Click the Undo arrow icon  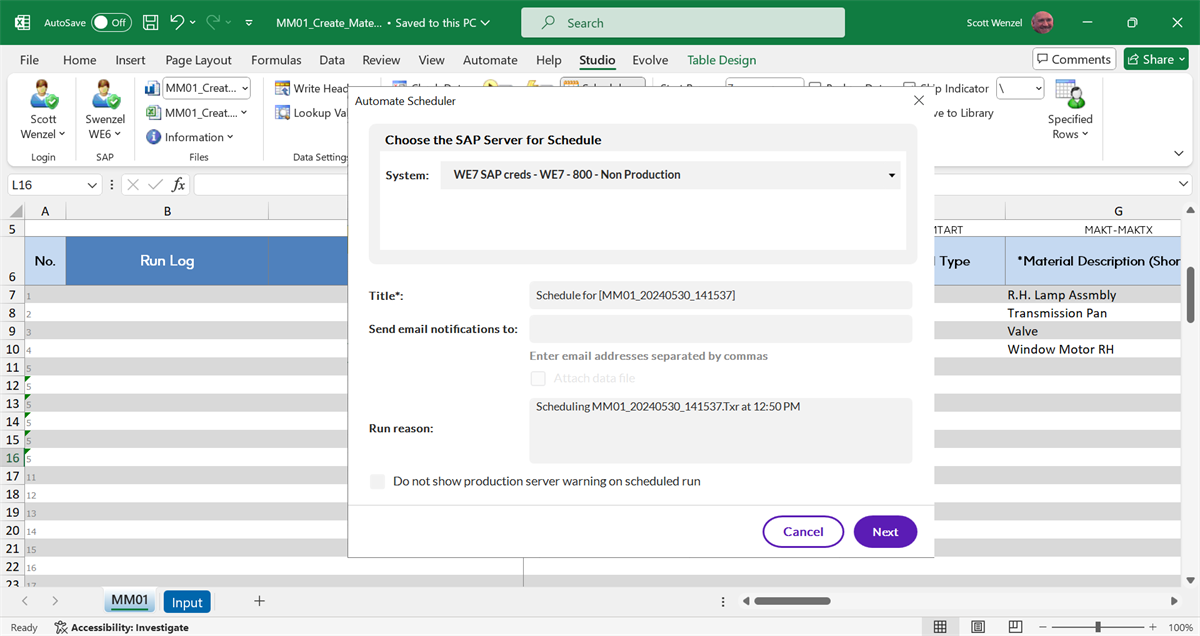click(178, 22)
